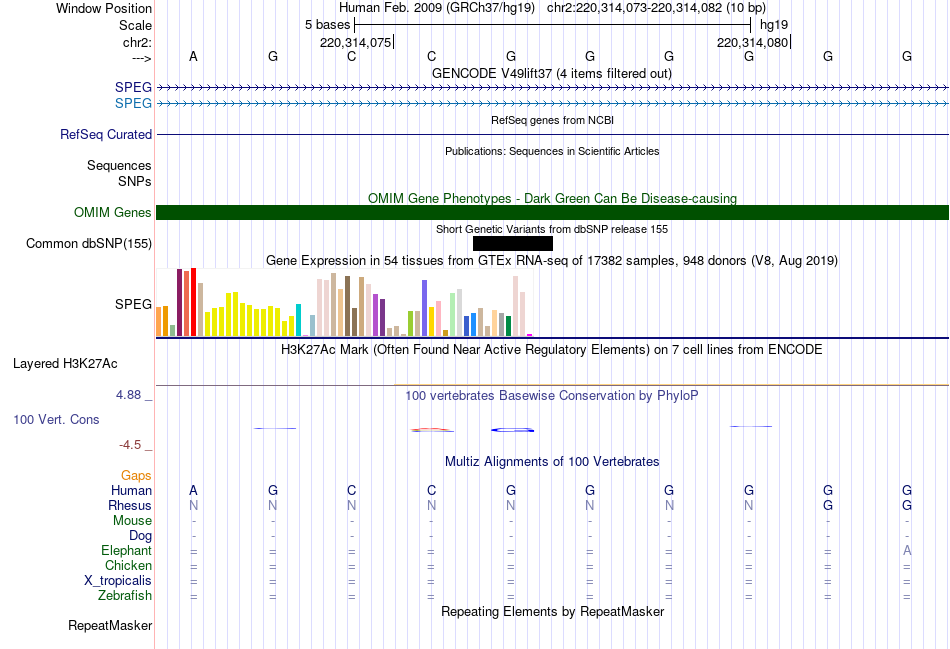Click the Repeating Elements by RepeatMasker title
This screenshot has height=649, width=950.
point(552,611)
